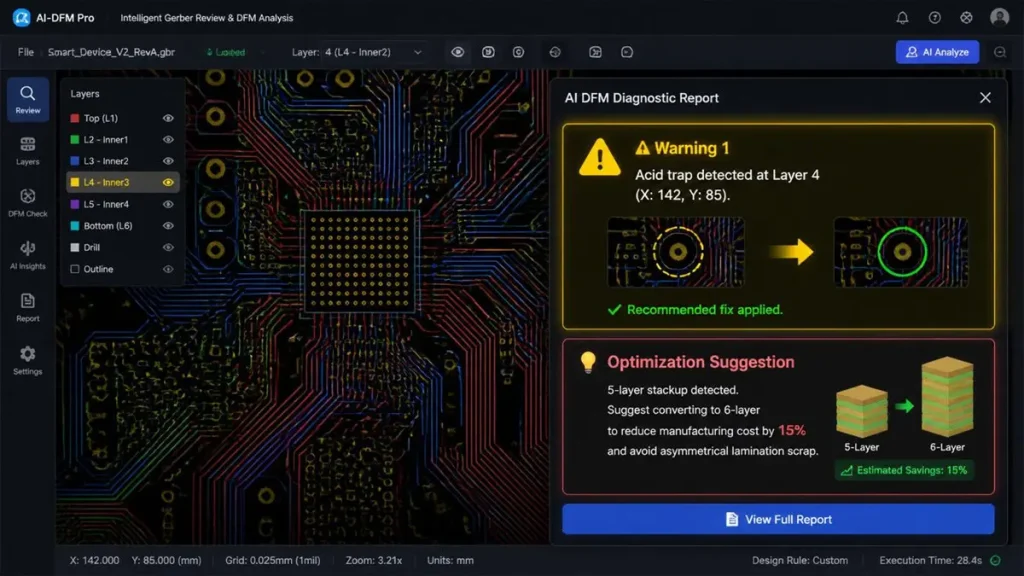This screenshot has height=576, width=1024.
Task: Open the DFM Check sidebar section
Action: pos(27,202)
